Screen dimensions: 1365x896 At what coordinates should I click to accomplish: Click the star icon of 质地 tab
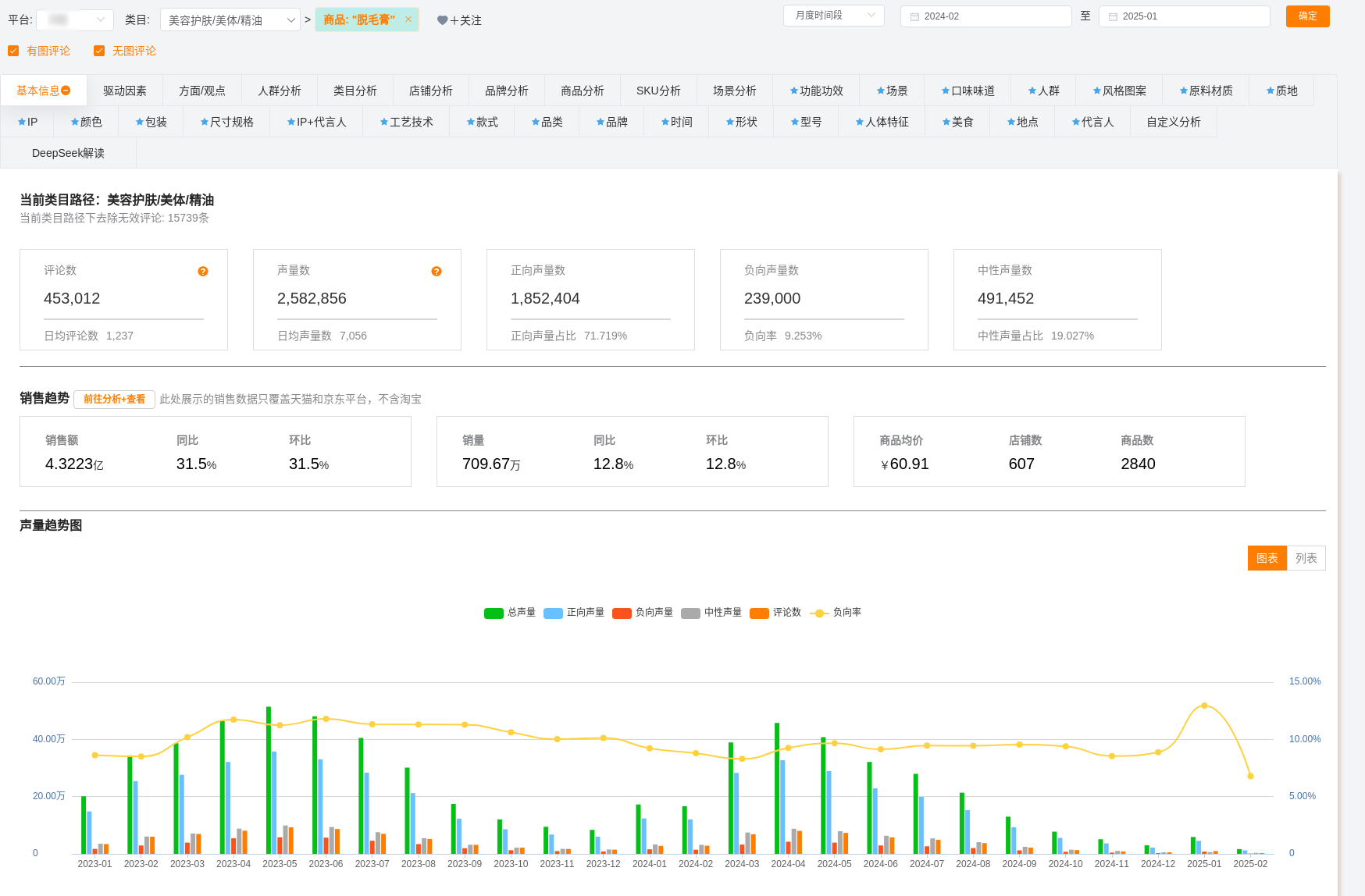pyautogui.click(x=1271, y=91)
